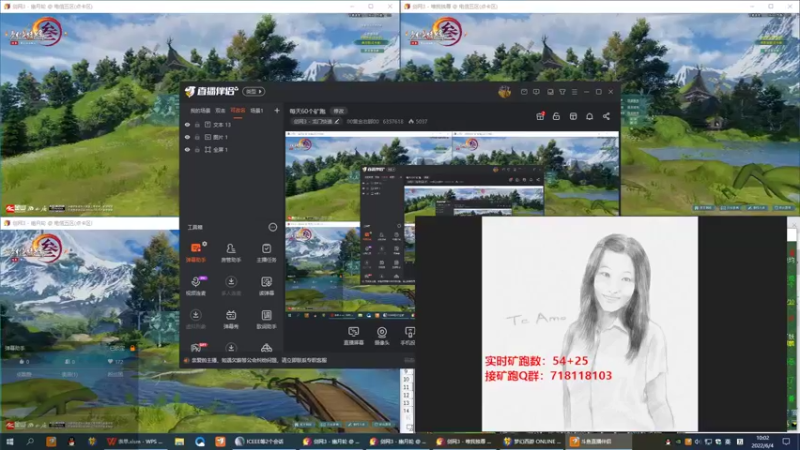Open the store icon in stream header
Viewport: 800px width, 450px height.
click(x=573, y=116)
